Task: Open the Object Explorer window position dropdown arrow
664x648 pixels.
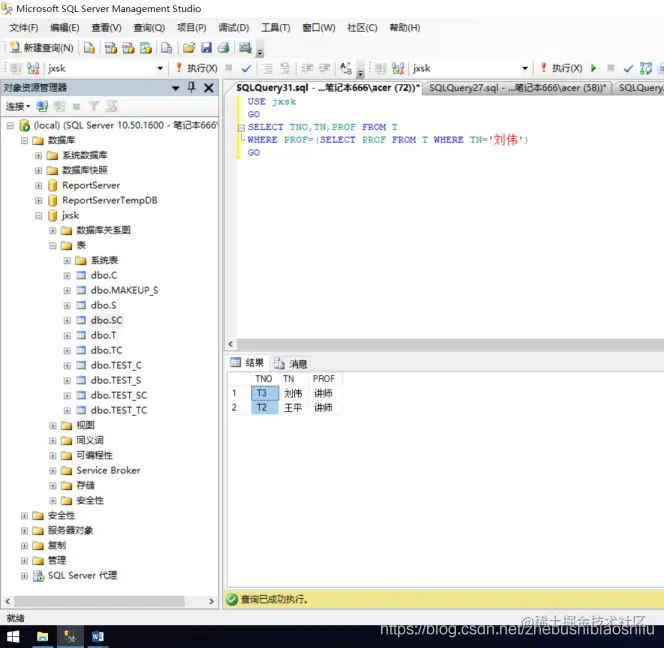Action: click(175, 88)
